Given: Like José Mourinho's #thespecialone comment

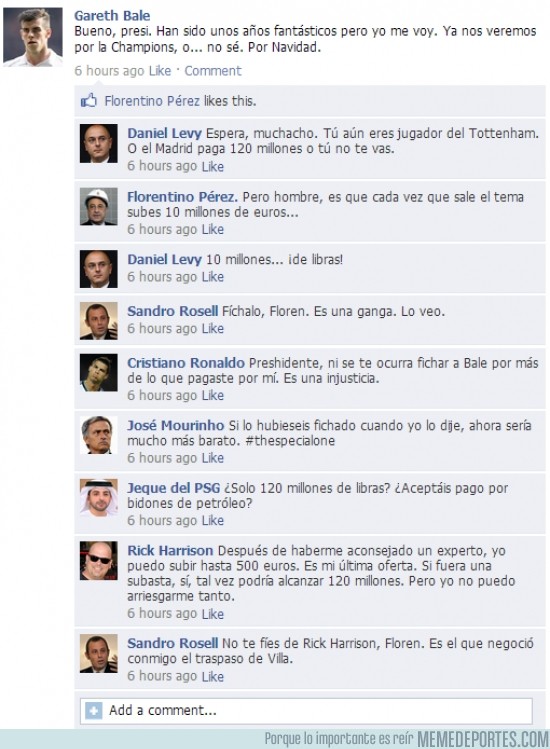Looking at the screenshot, I should pos(213,458).
